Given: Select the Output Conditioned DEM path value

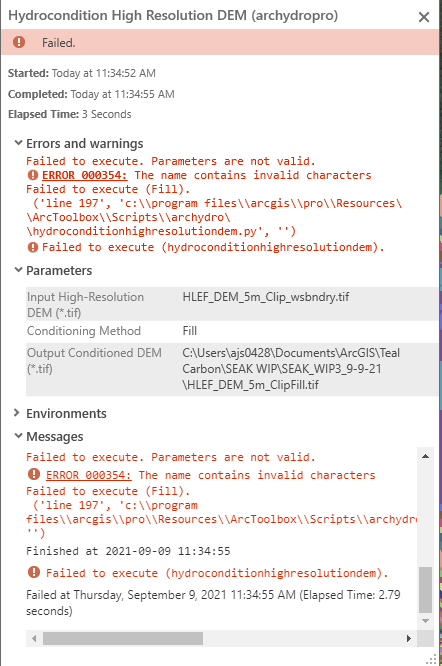Looking at the screenshot, I should tap(291, 369).
